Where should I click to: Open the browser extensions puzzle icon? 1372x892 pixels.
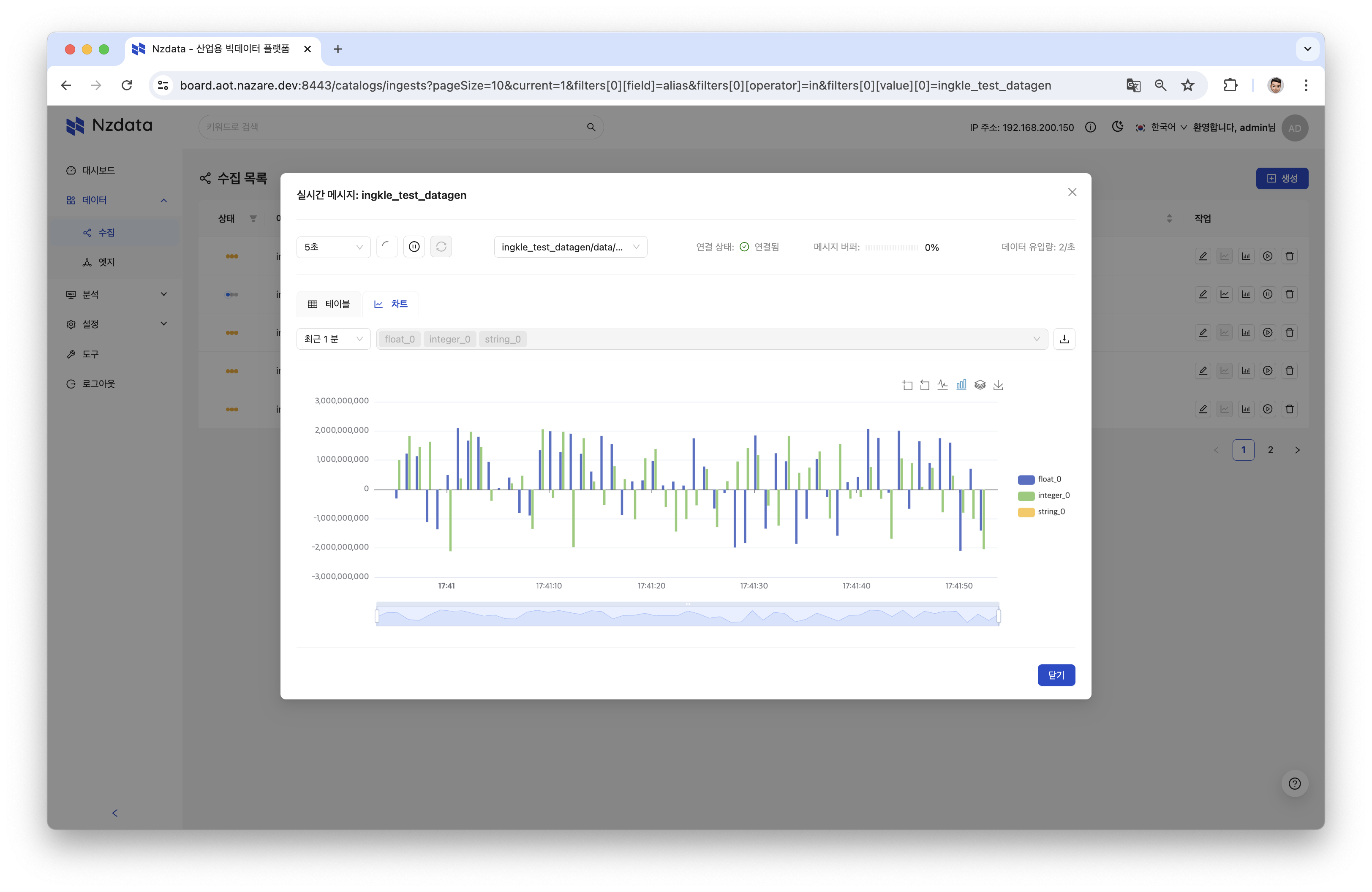pyautogui.click(x=1230, y=85)
